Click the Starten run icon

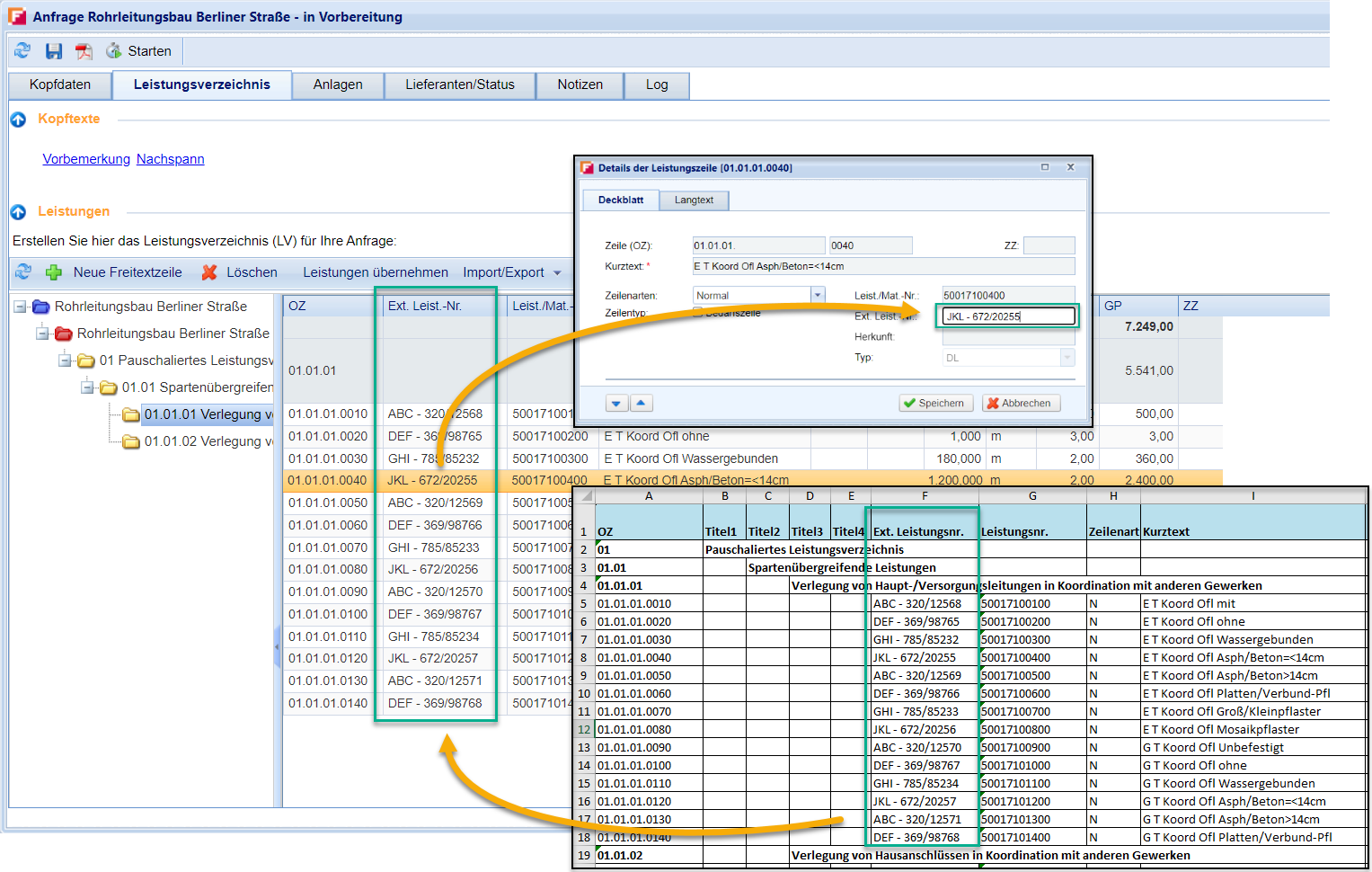(x=114, y=51)
